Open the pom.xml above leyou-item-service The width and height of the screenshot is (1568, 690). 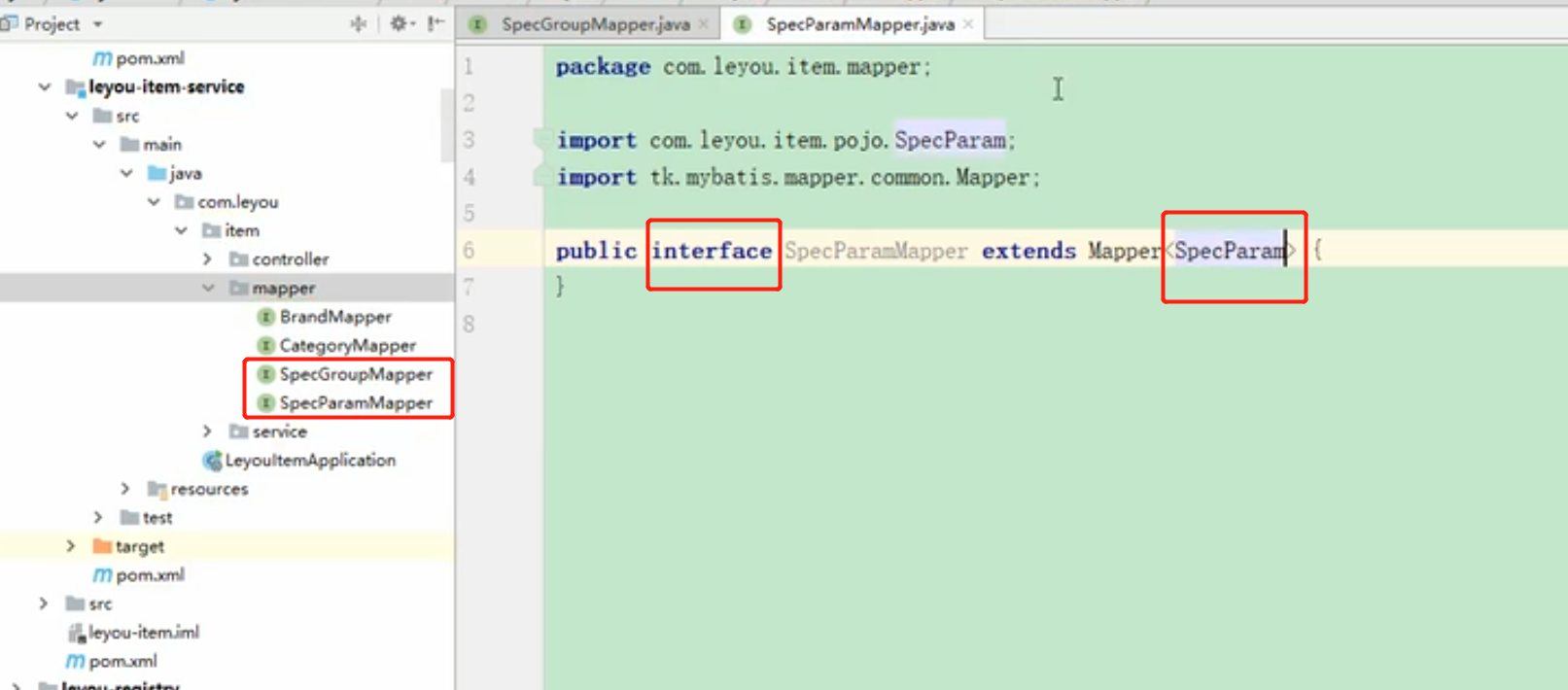[150, 58]
